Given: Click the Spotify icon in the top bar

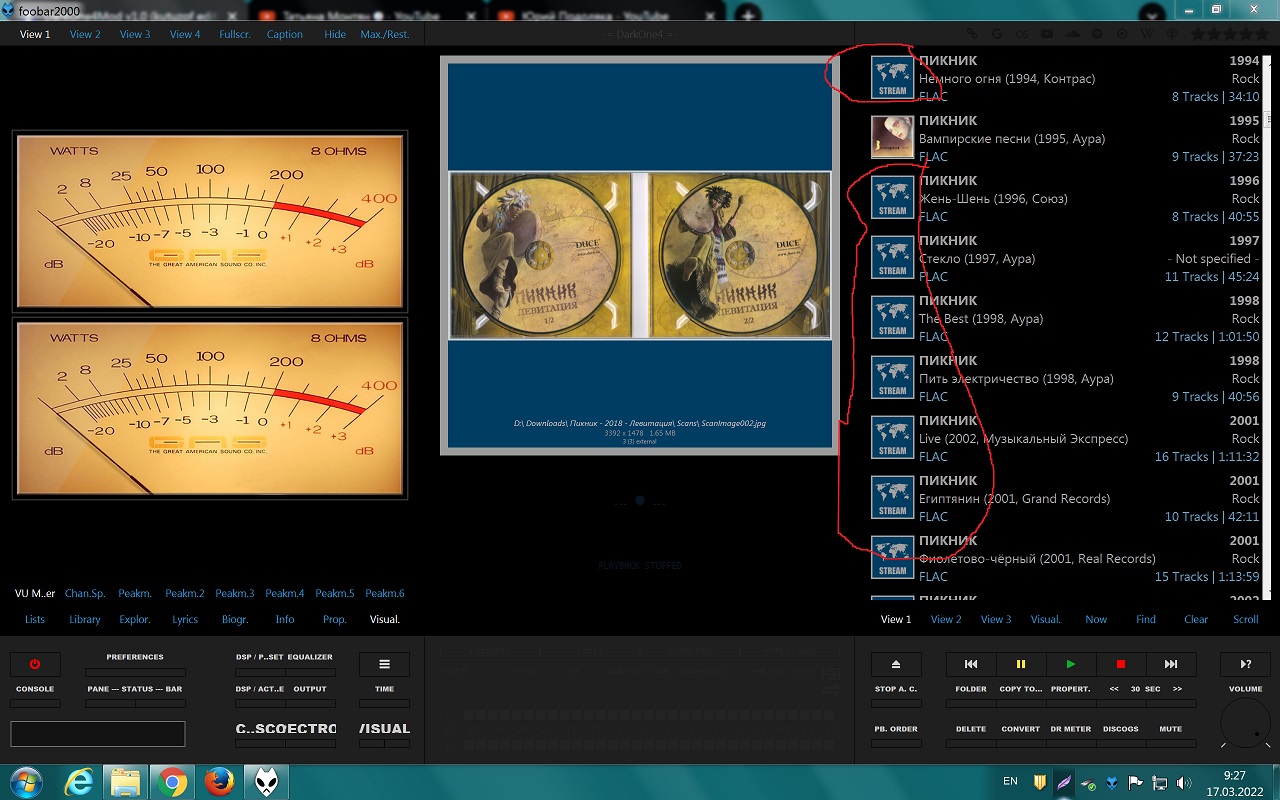Looking at the screenshot, I should [x=1098, y=34].
